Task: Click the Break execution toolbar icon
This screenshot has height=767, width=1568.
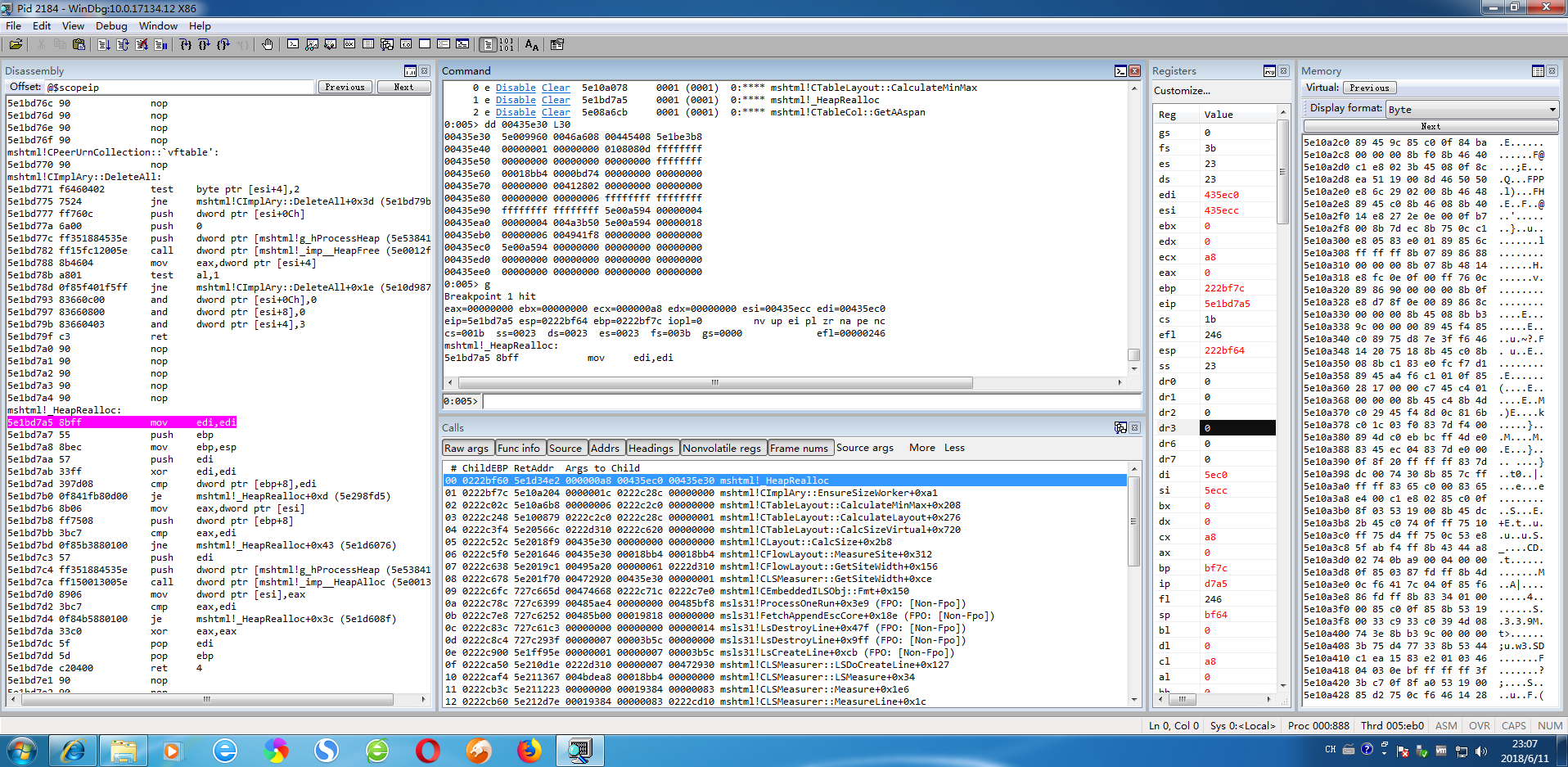Action: (x=160, y=44)
